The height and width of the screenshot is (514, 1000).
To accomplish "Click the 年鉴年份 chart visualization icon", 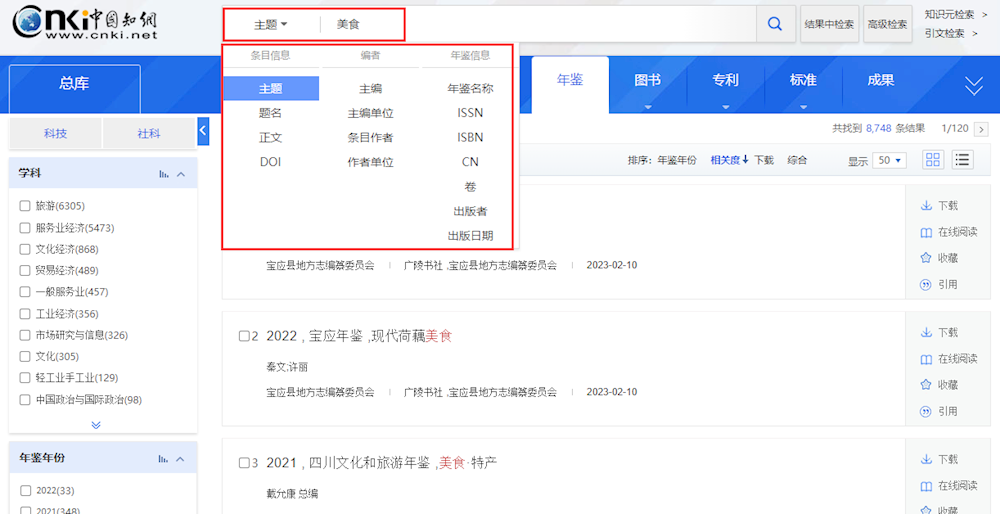I will (x=164, y=459).
